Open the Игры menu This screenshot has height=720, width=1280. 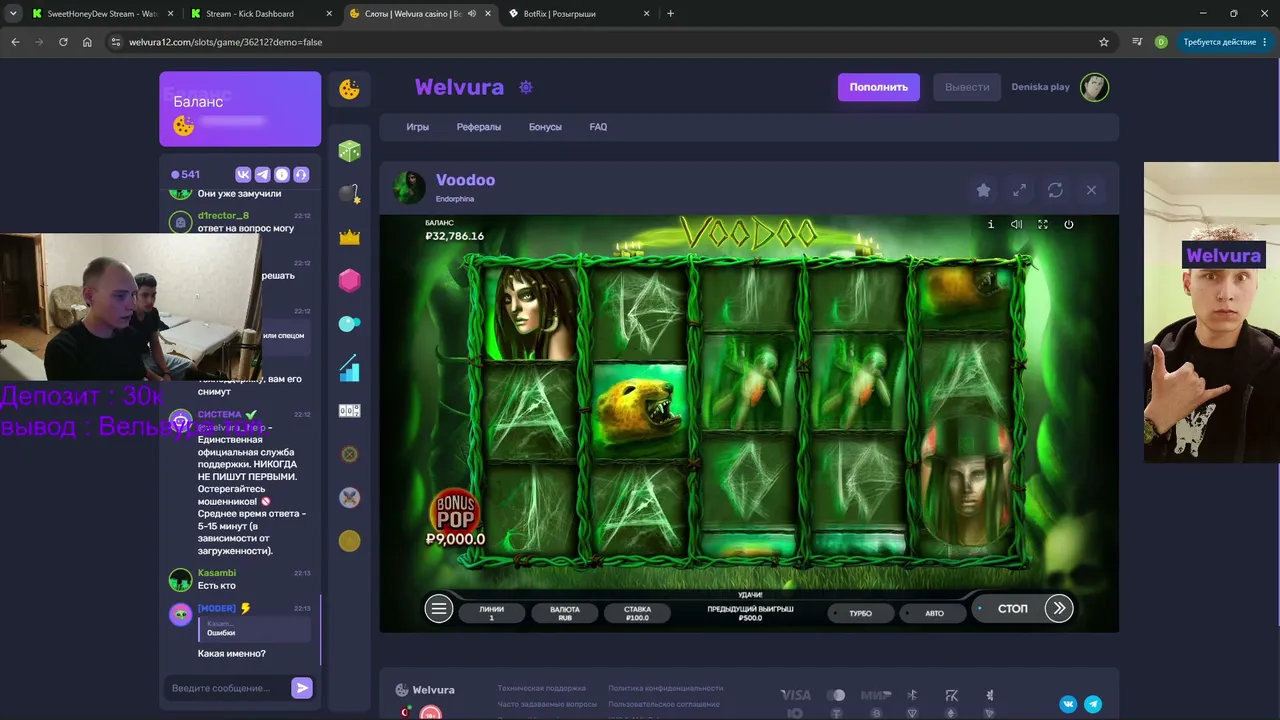point(417,127)
